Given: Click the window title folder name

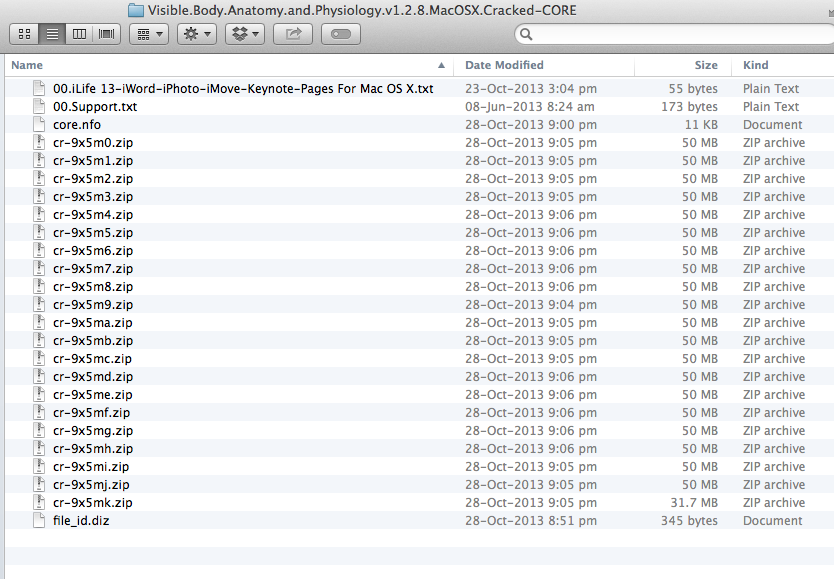Looking at the screenshot, I should click(362, 10).
